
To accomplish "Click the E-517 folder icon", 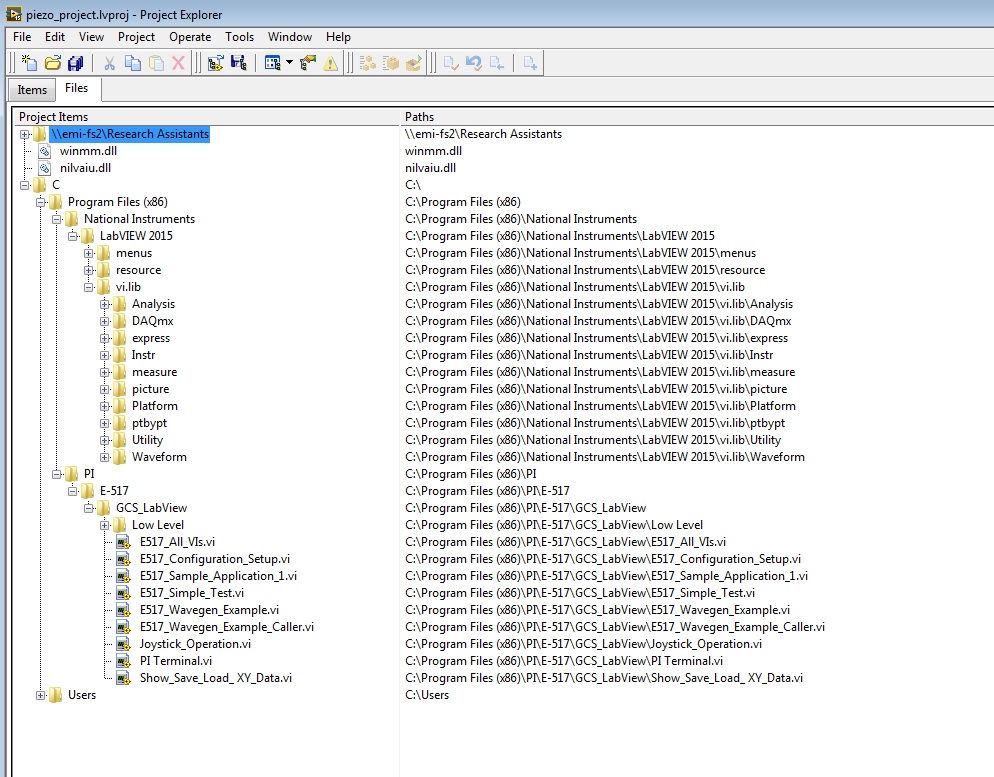I will (x=87, y=491).
